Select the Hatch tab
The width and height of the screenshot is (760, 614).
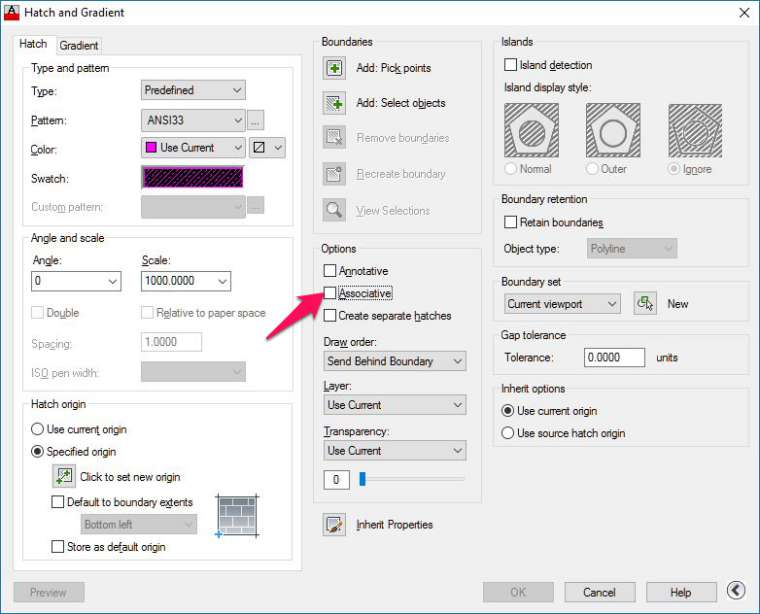33,44
